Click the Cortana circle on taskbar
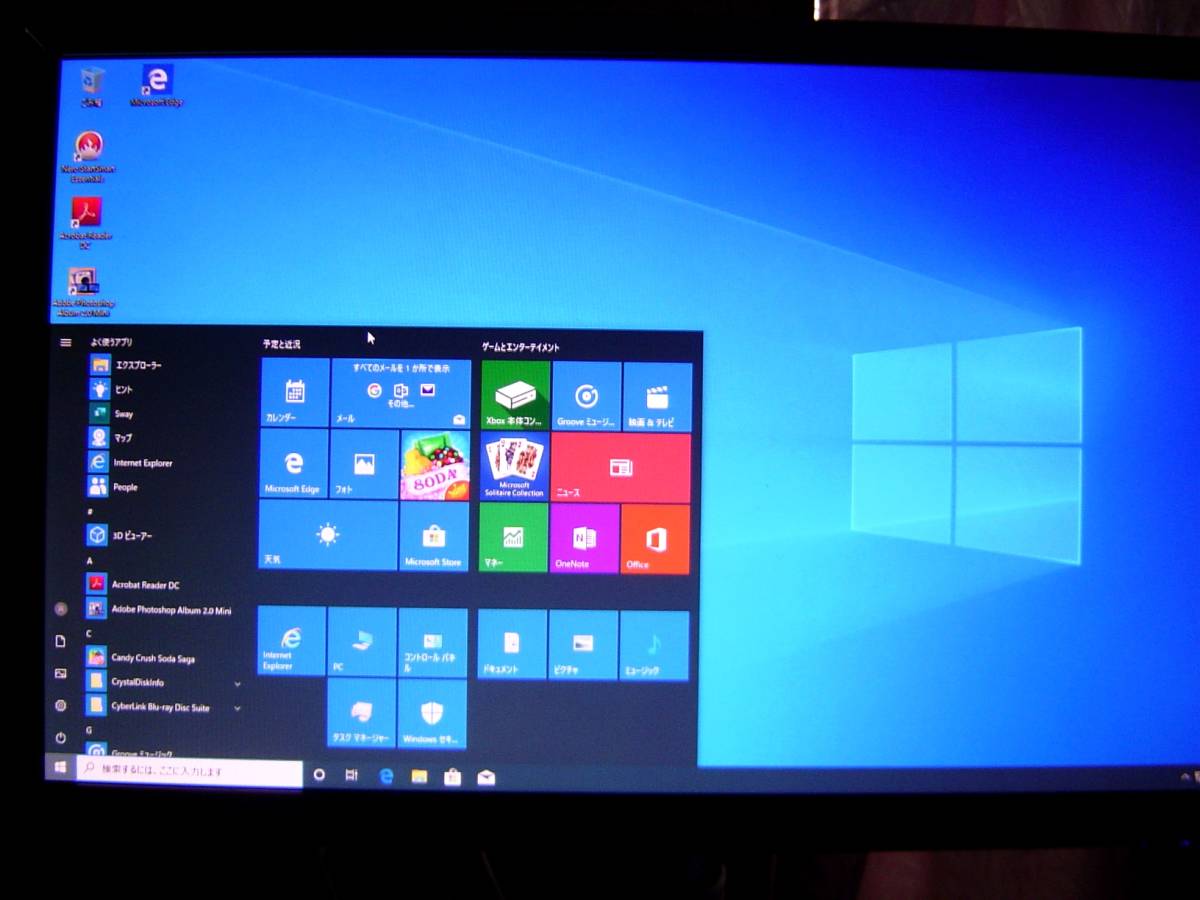The height and width of the screenshot is (900, 1200). [x=319, y=774]
